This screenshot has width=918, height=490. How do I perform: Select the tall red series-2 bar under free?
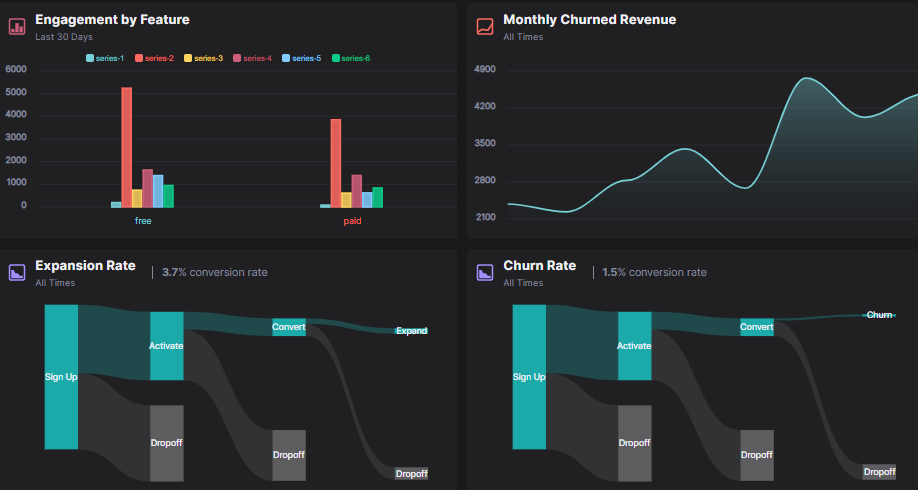point(126,147)
